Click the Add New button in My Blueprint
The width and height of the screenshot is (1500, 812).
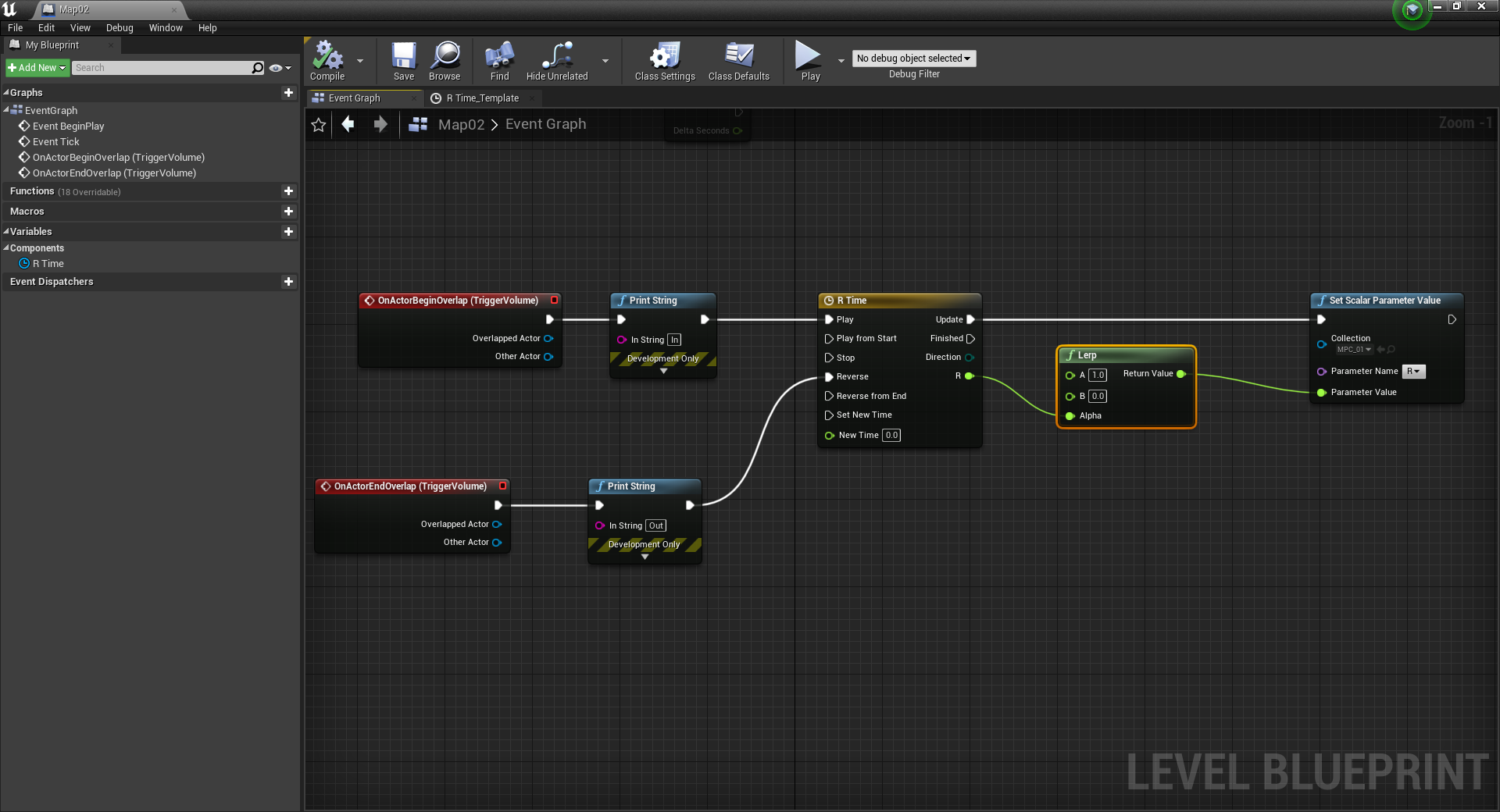[x=36, y=68]
